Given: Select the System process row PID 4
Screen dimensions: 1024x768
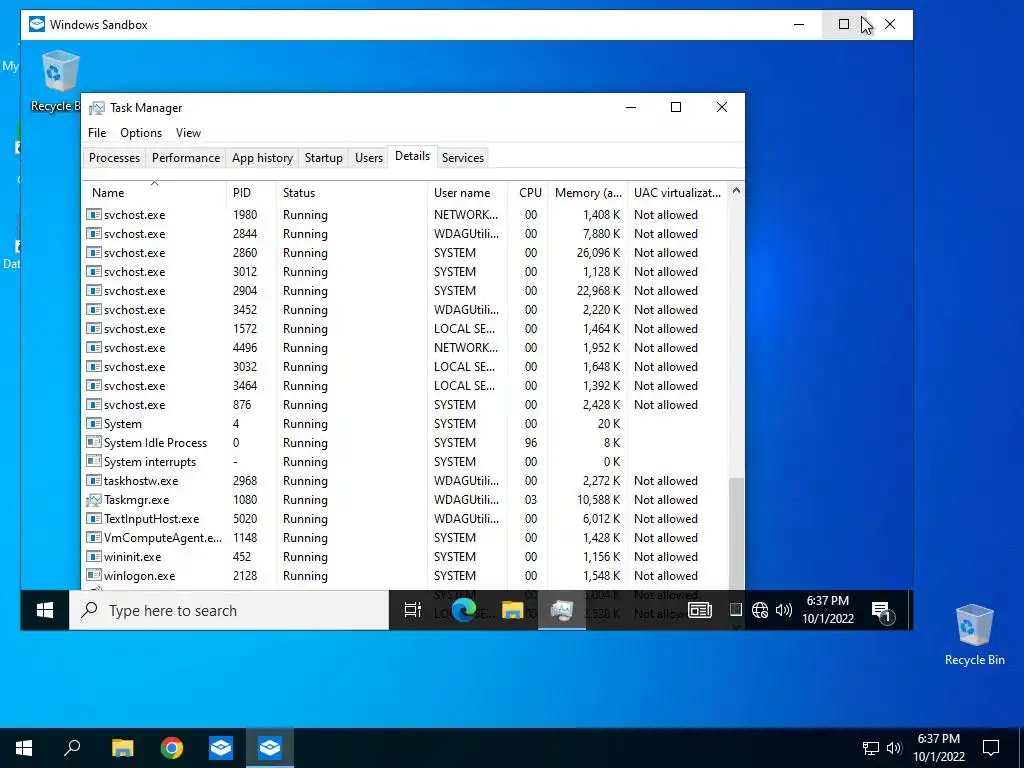Looking at the screenshot, I should tap(406, 424).
